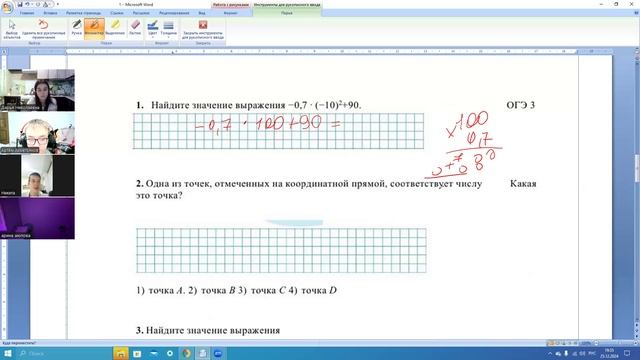Click the taskbar clock and date

609,353
